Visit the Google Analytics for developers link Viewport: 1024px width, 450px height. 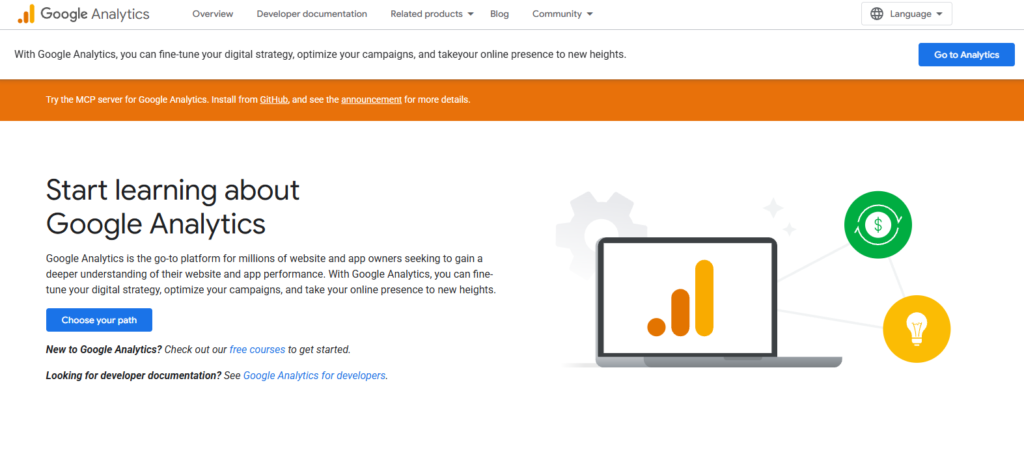click(314, 376)
